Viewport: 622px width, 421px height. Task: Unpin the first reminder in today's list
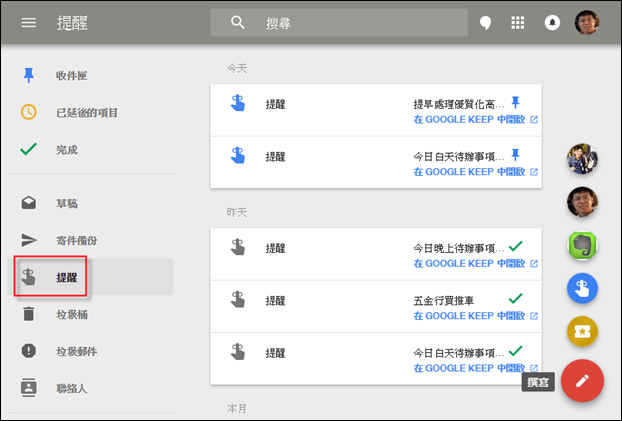515,102
